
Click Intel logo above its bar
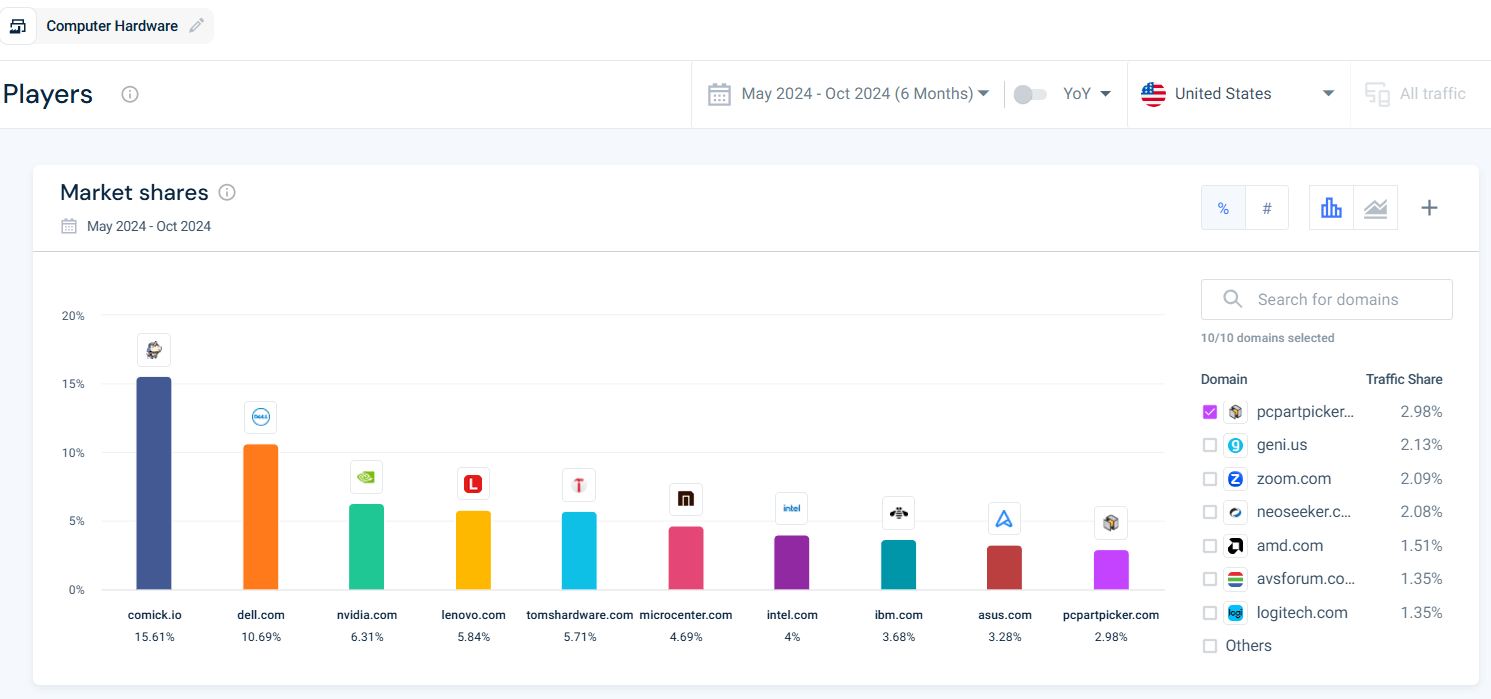(791, 508)
